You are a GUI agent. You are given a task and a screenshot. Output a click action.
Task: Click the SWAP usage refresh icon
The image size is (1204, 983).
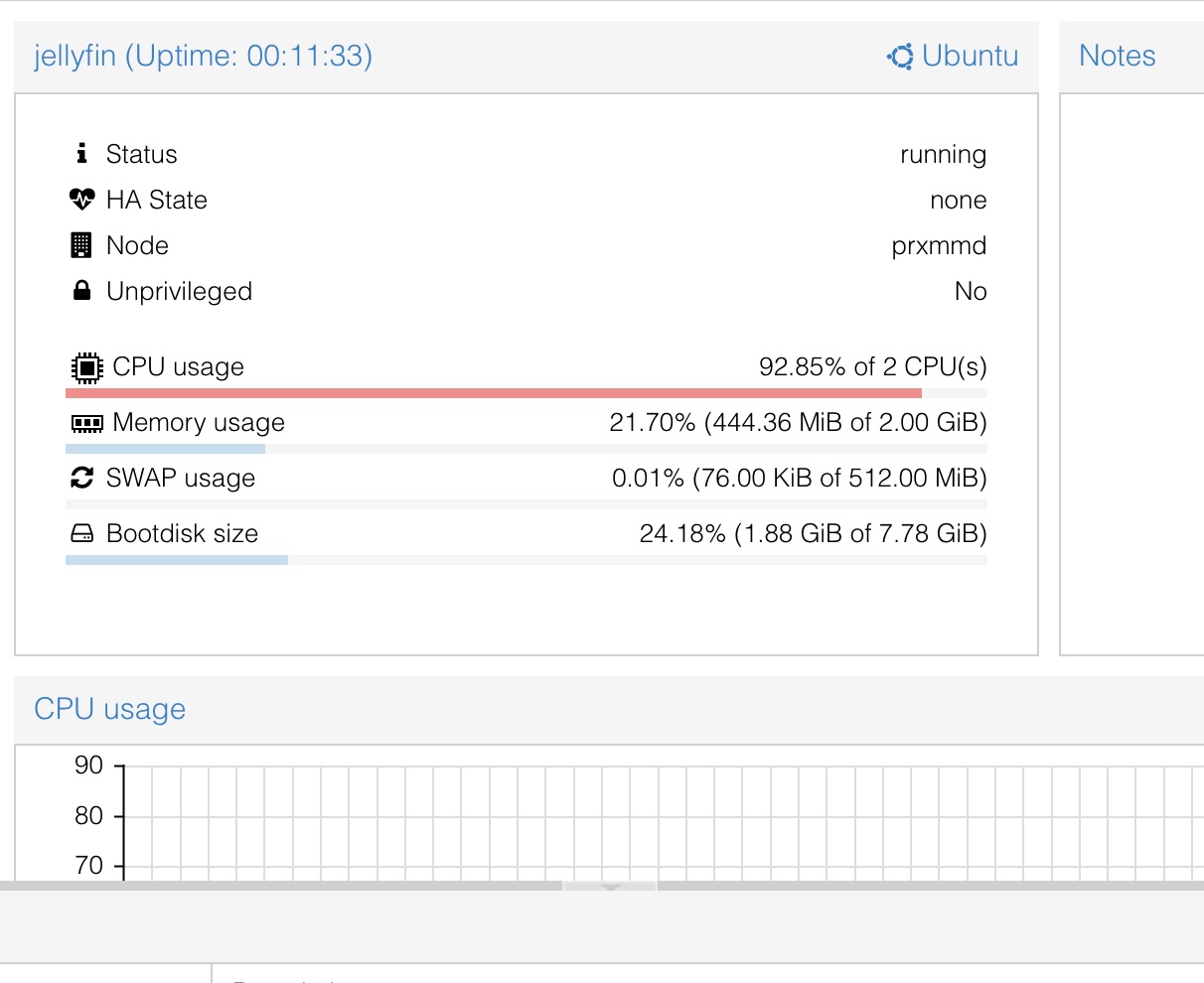pos(81,479)
